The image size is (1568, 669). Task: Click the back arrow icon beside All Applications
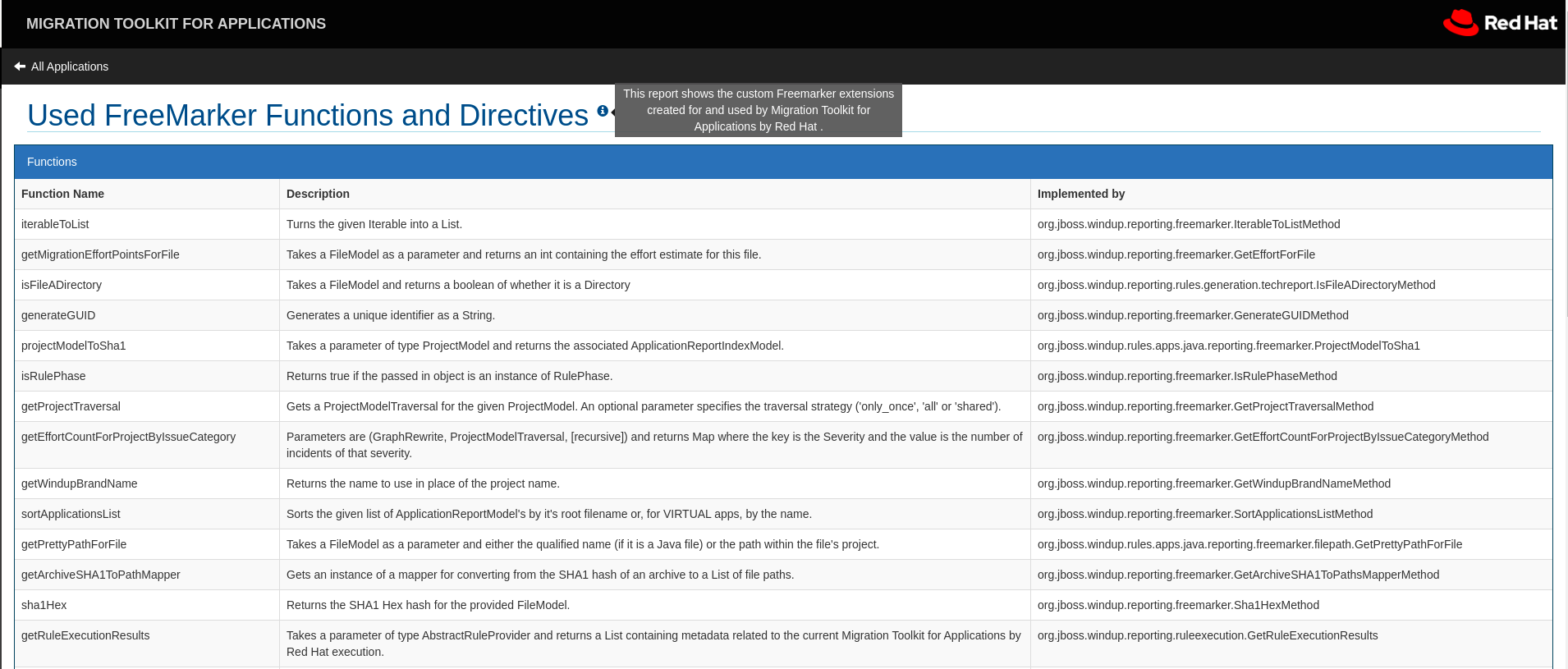[x=20, y=66]
